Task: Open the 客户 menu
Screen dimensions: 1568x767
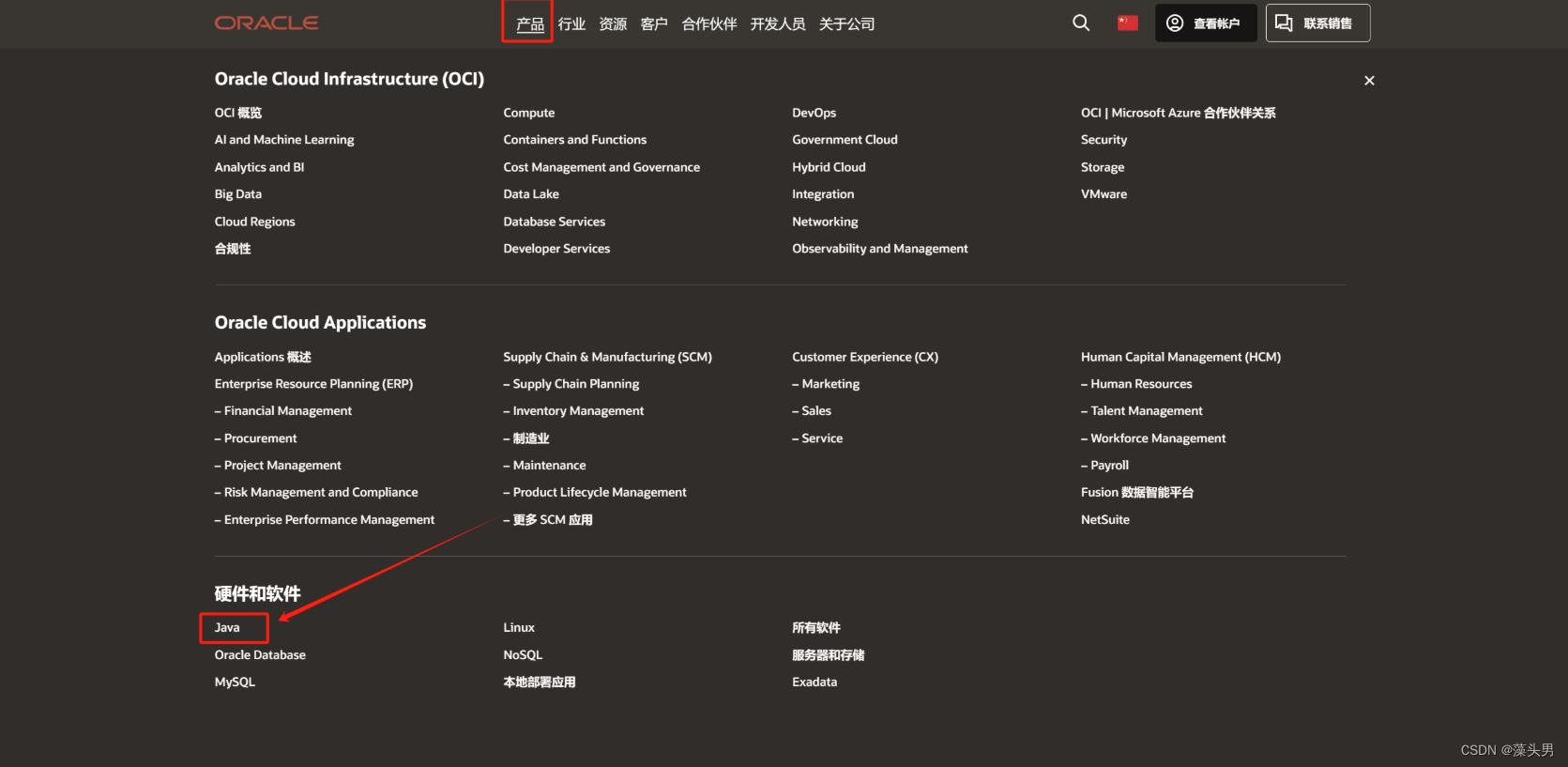Action: tap(654, 23)
